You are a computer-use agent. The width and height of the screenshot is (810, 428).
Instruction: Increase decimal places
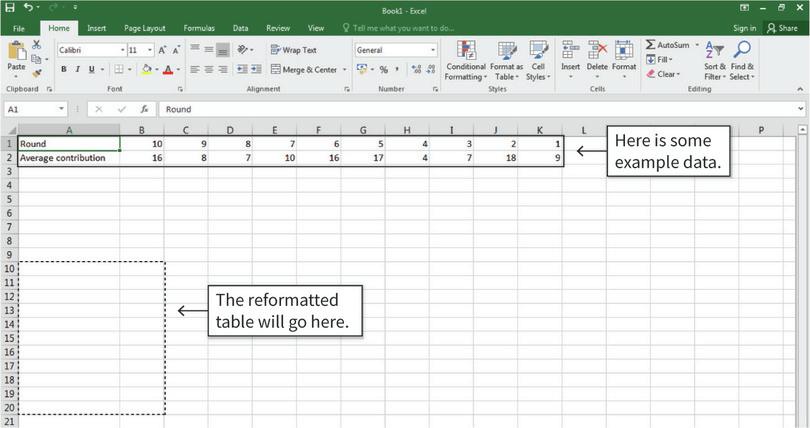pos(416,69)
